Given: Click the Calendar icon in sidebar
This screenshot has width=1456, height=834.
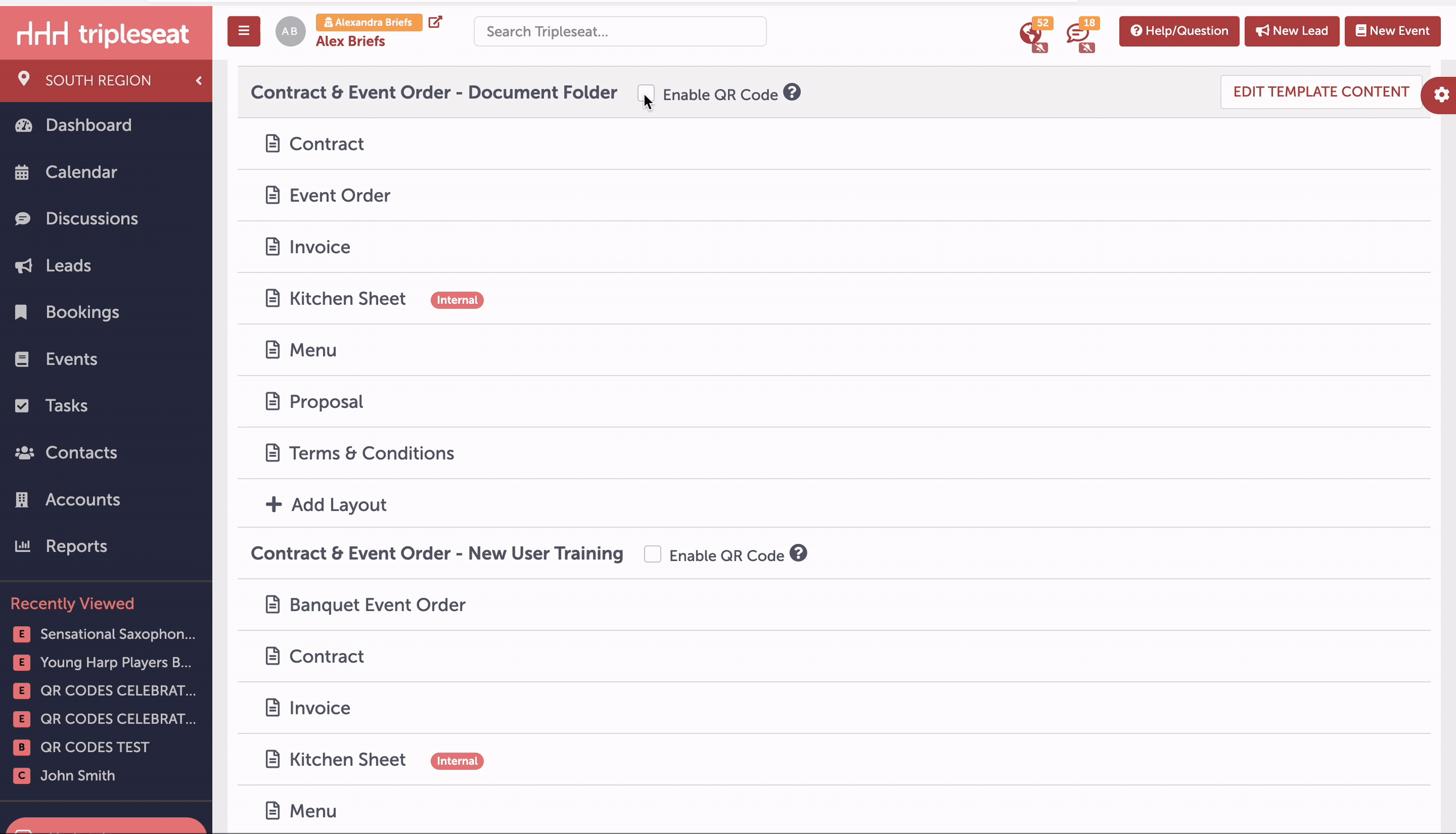Looking at the screenshot, I should pyautogui.click(x=22, y=172).
